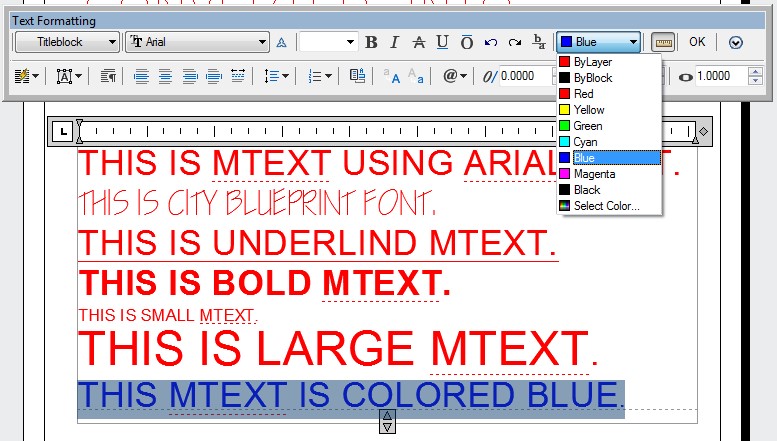Click the Redo arrow icon
The width and height of the screenshot is (777, 441).
point(515,42)
